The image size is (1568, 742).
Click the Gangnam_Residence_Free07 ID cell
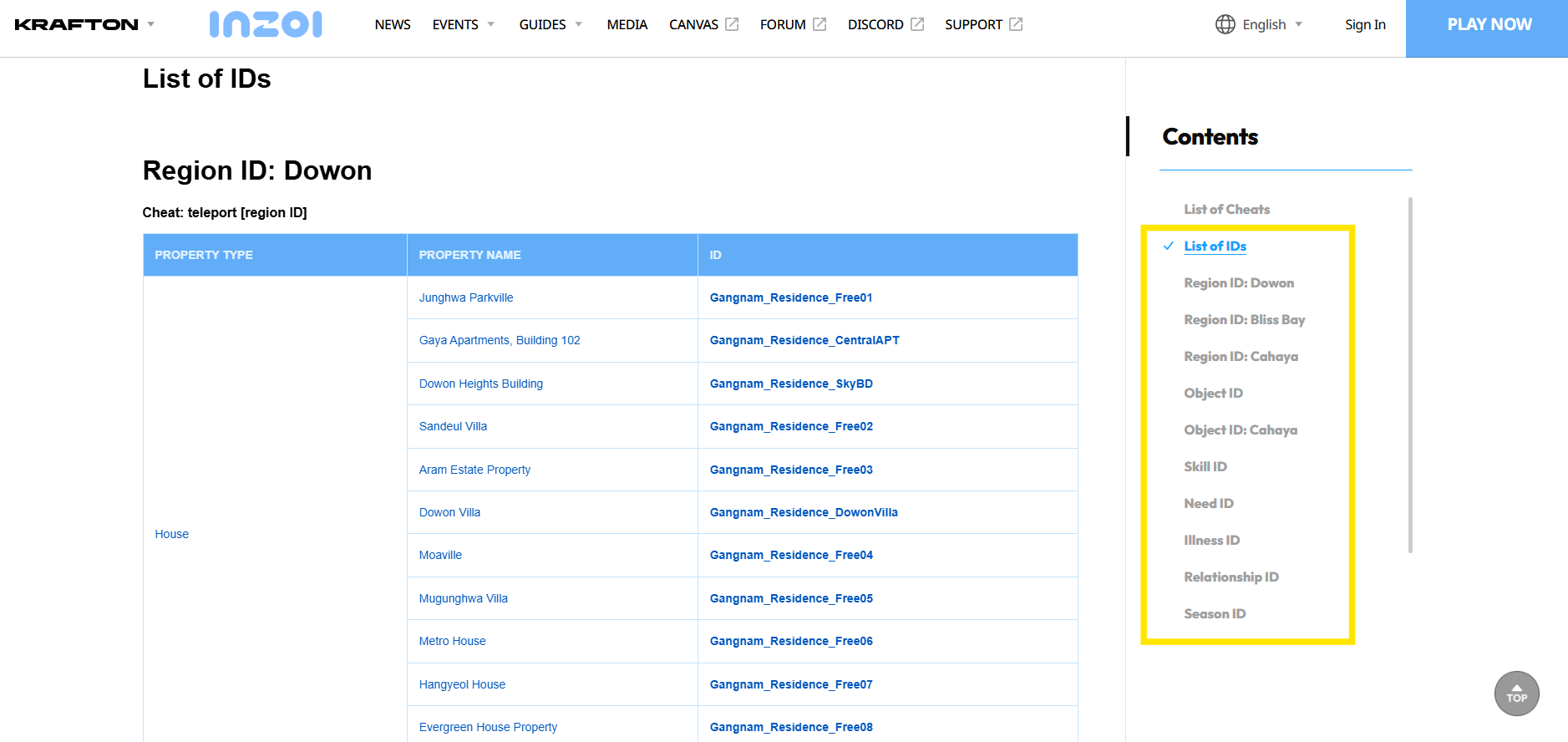(887, 684)
